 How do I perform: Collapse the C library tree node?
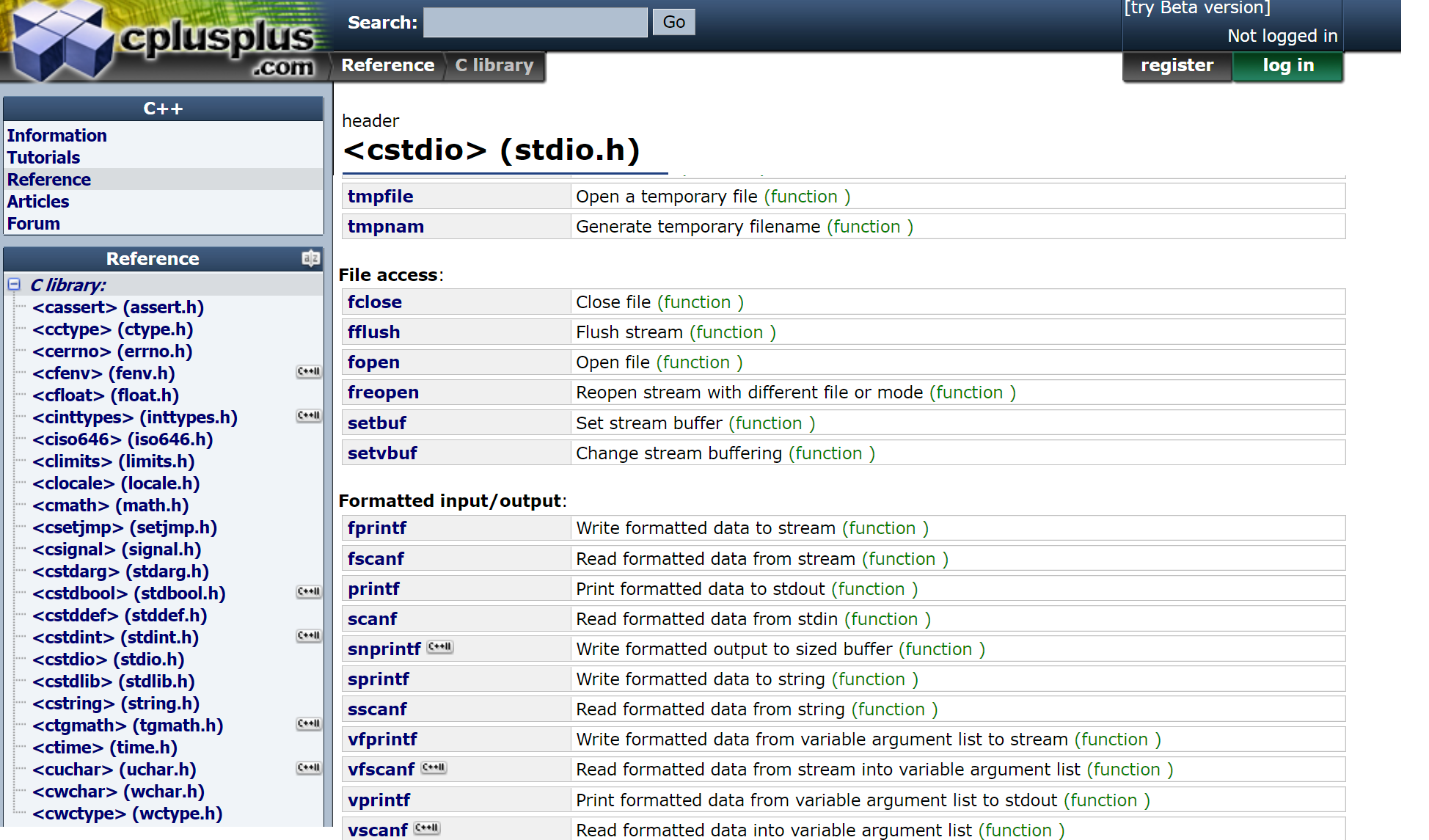tap(14, 285)
